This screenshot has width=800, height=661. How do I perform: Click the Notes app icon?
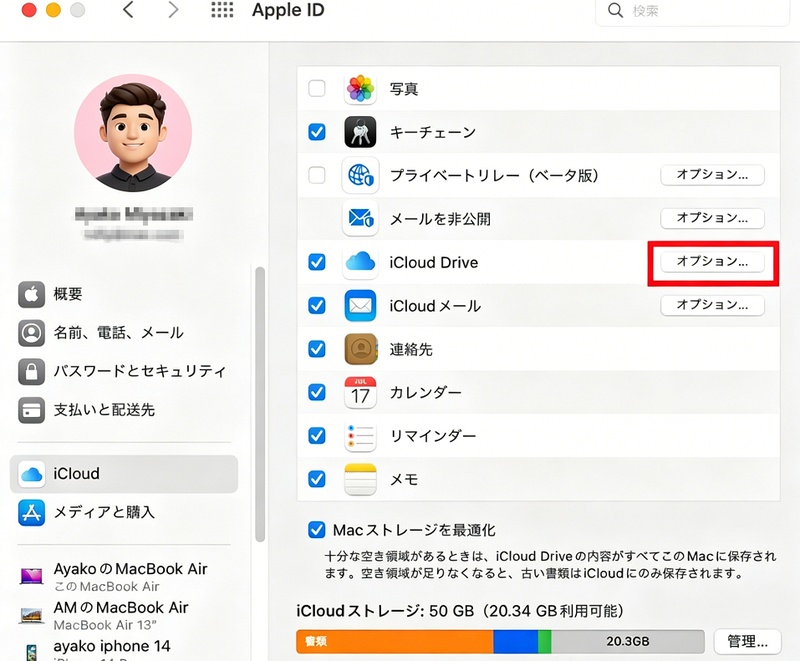point(360,479)
